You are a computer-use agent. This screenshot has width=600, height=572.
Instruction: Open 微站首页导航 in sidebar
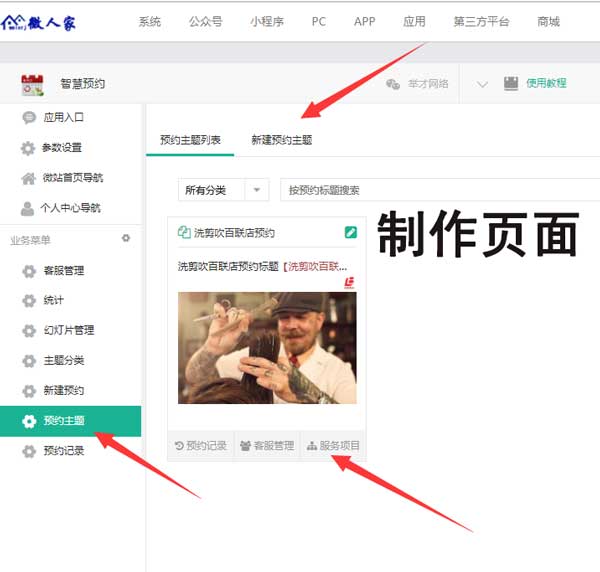coord(73,178)
